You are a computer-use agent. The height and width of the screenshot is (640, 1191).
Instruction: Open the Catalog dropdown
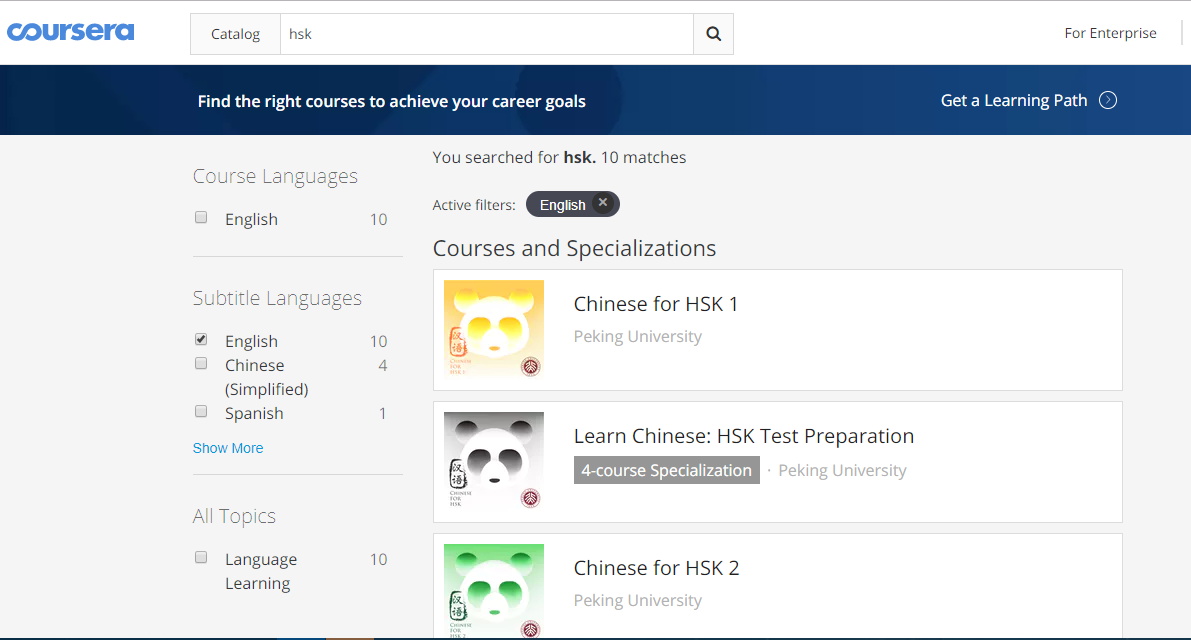tap(235, 34)
